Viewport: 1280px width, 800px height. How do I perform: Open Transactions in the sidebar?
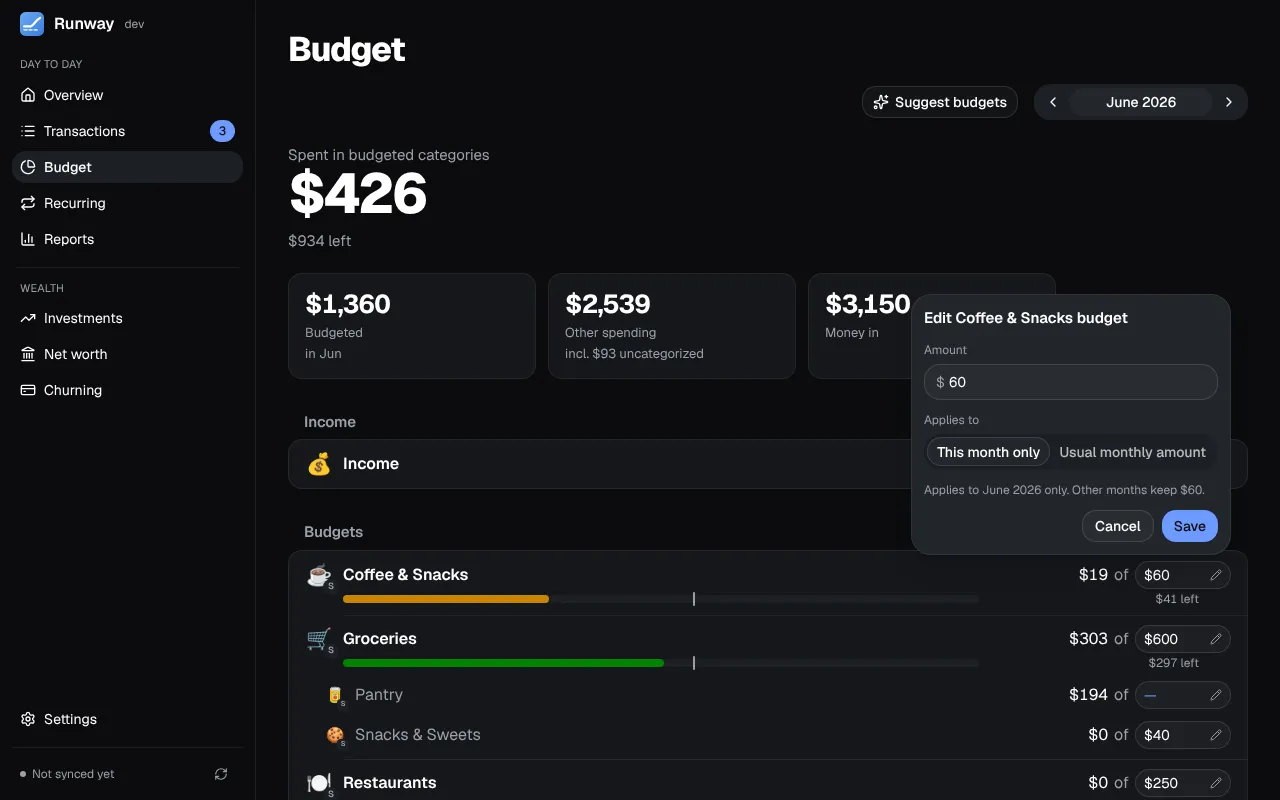pos(127,131)
